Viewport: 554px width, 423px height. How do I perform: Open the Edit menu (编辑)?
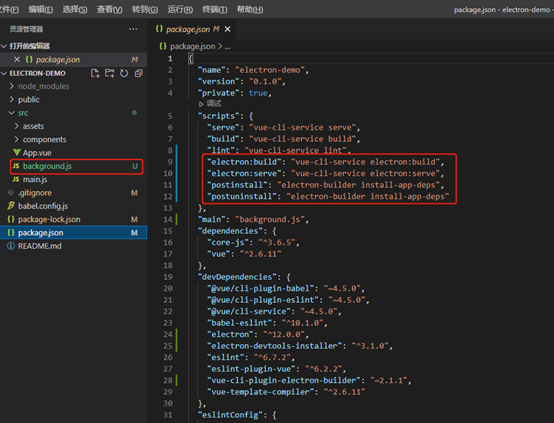[41, 10]
